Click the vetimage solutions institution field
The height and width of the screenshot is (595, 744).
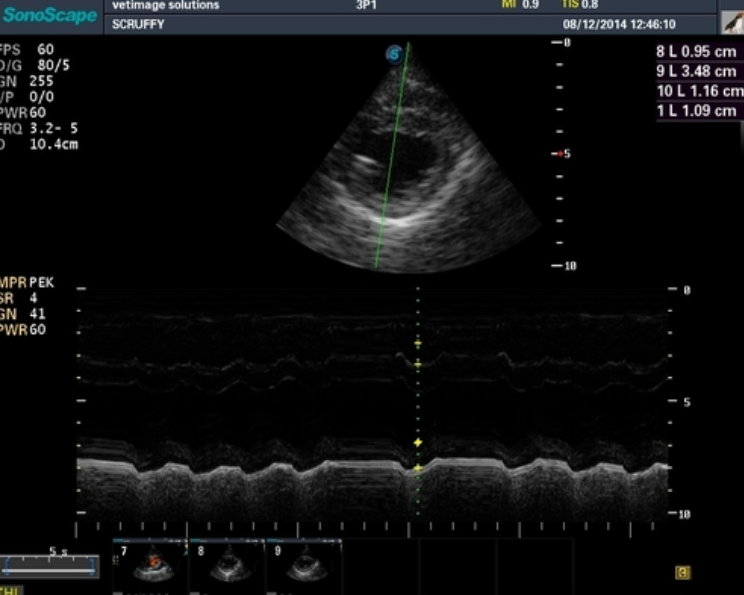(x=165, y=6)
